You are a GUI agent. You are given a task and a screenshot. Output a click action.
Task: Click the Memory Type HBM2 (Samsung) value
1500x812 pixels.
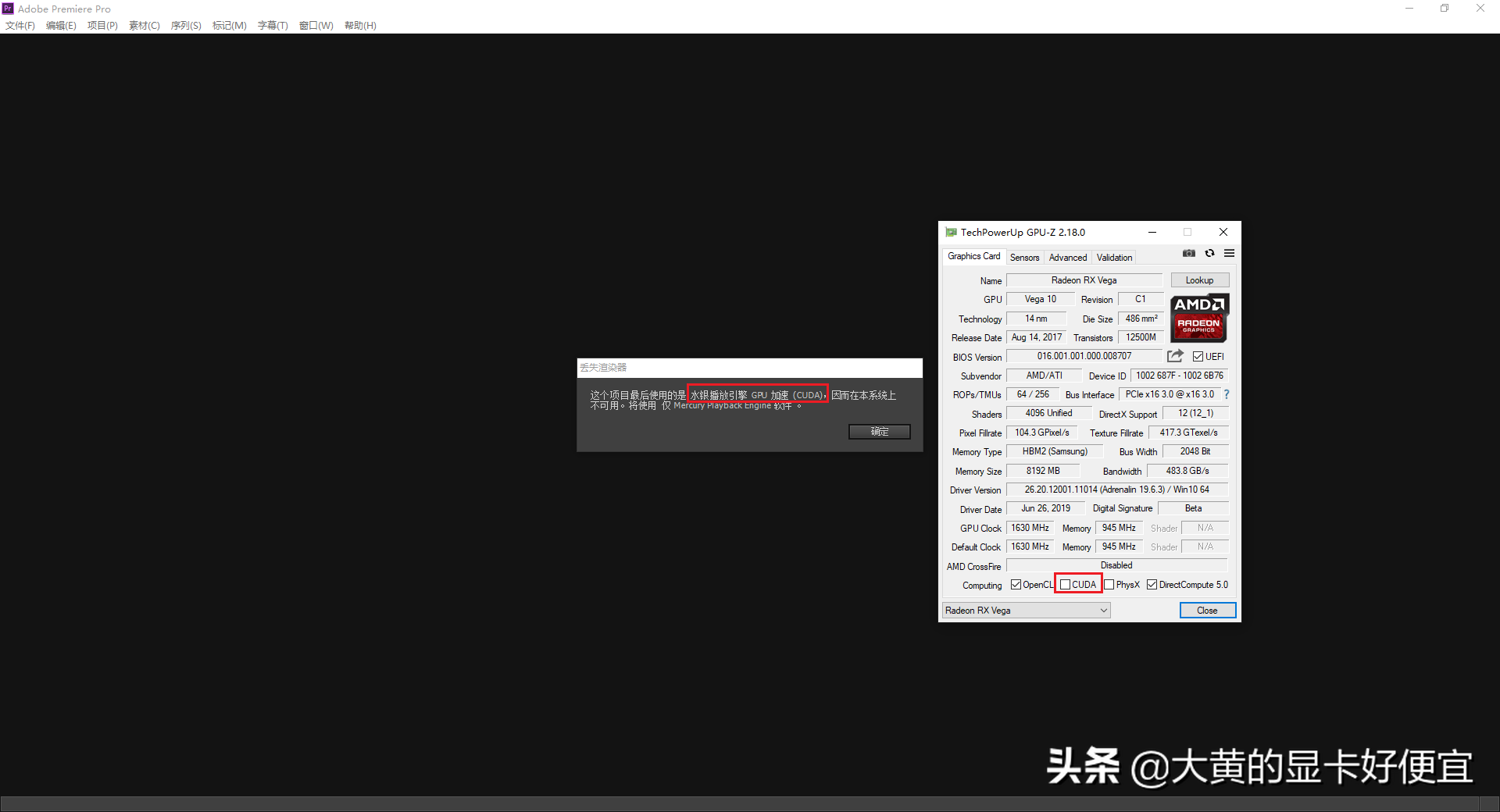click(1055, 451)
